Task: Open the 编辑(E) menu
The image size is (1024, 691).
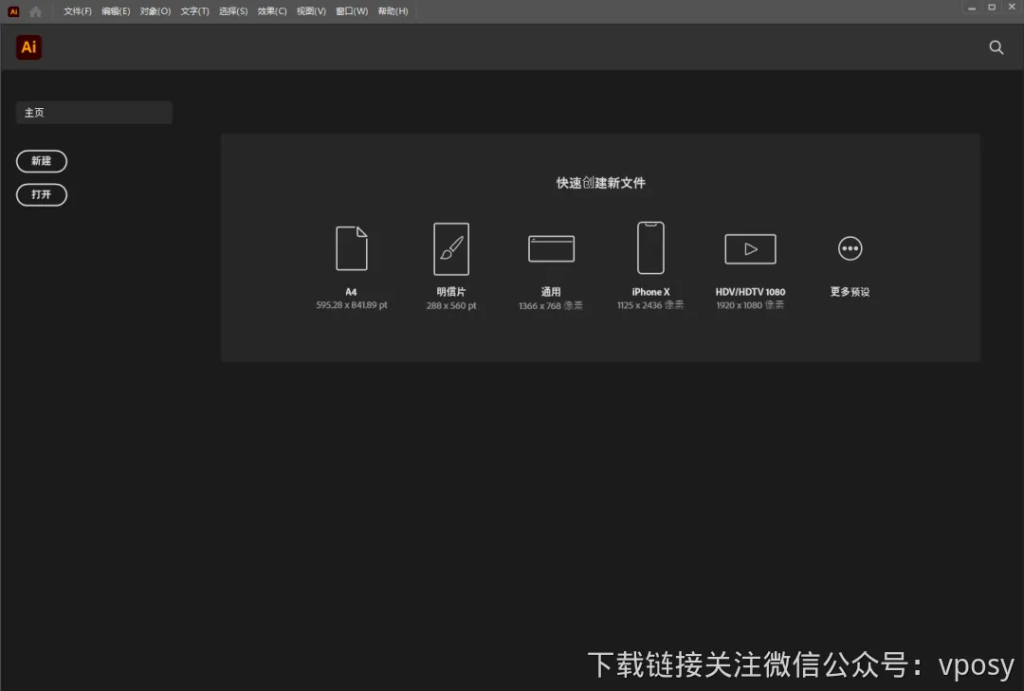Action: 116,11
